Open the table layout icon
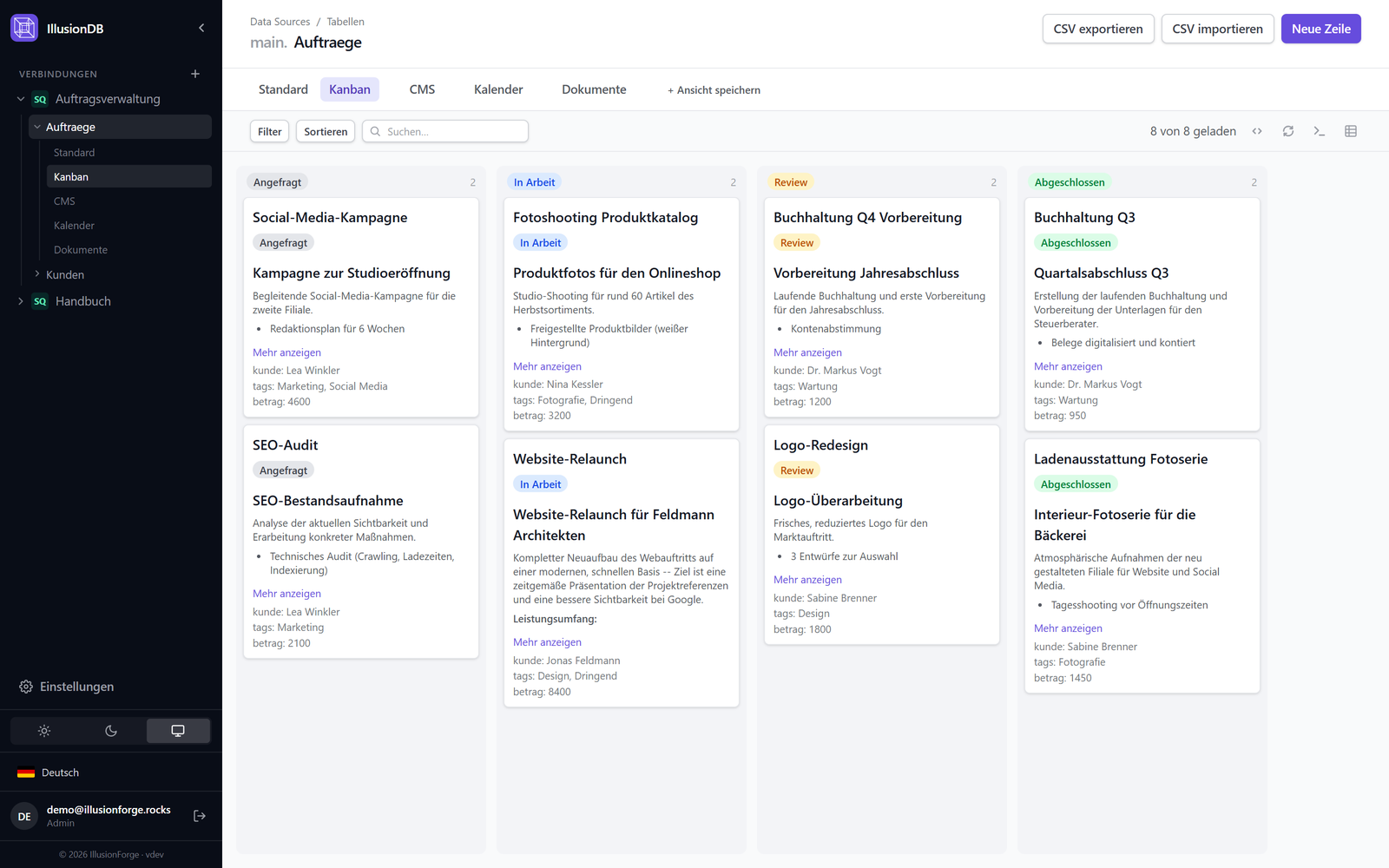Viewport: 1389px width, 868px height. point(1351,131)
